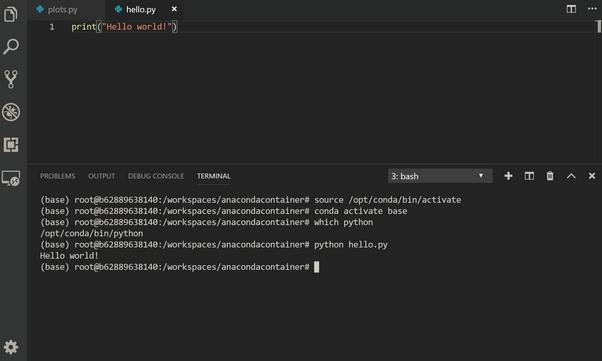Create a new terminal with plus icon

pyautogui.click(x=508, y=176)
